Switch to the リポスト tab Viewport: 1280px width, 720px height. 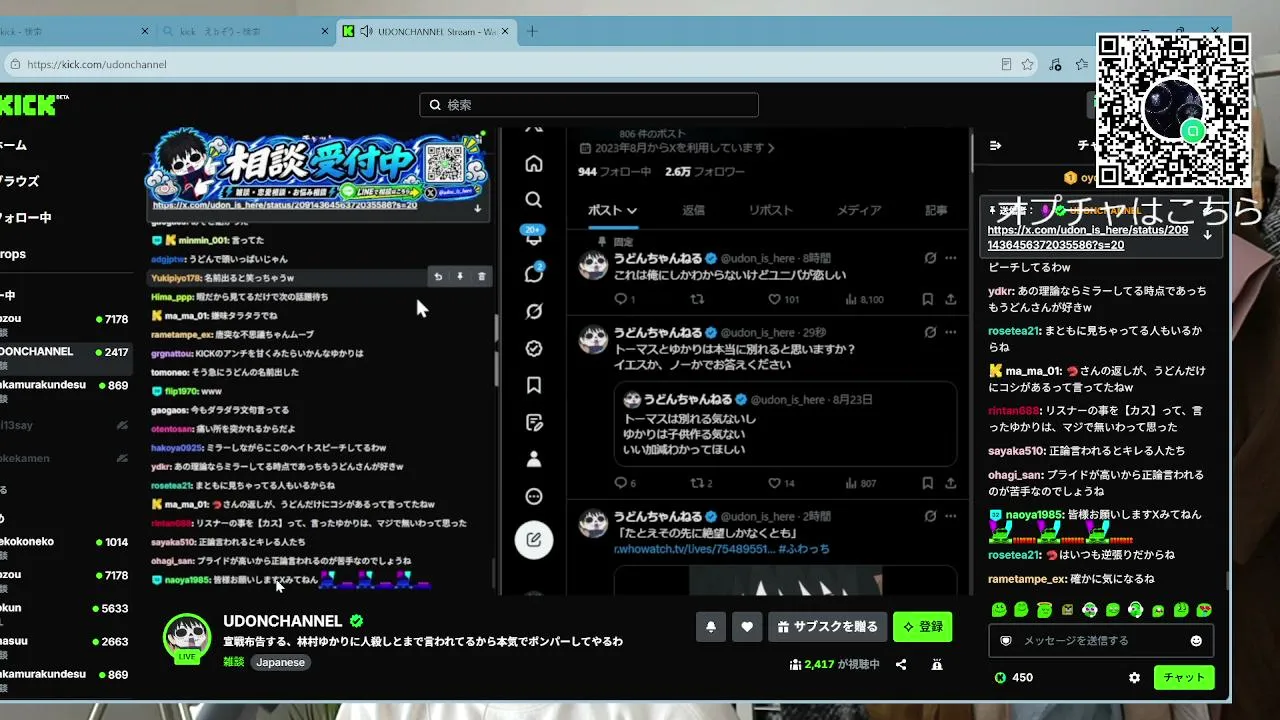pyautogui.click(x=771, y=210)
